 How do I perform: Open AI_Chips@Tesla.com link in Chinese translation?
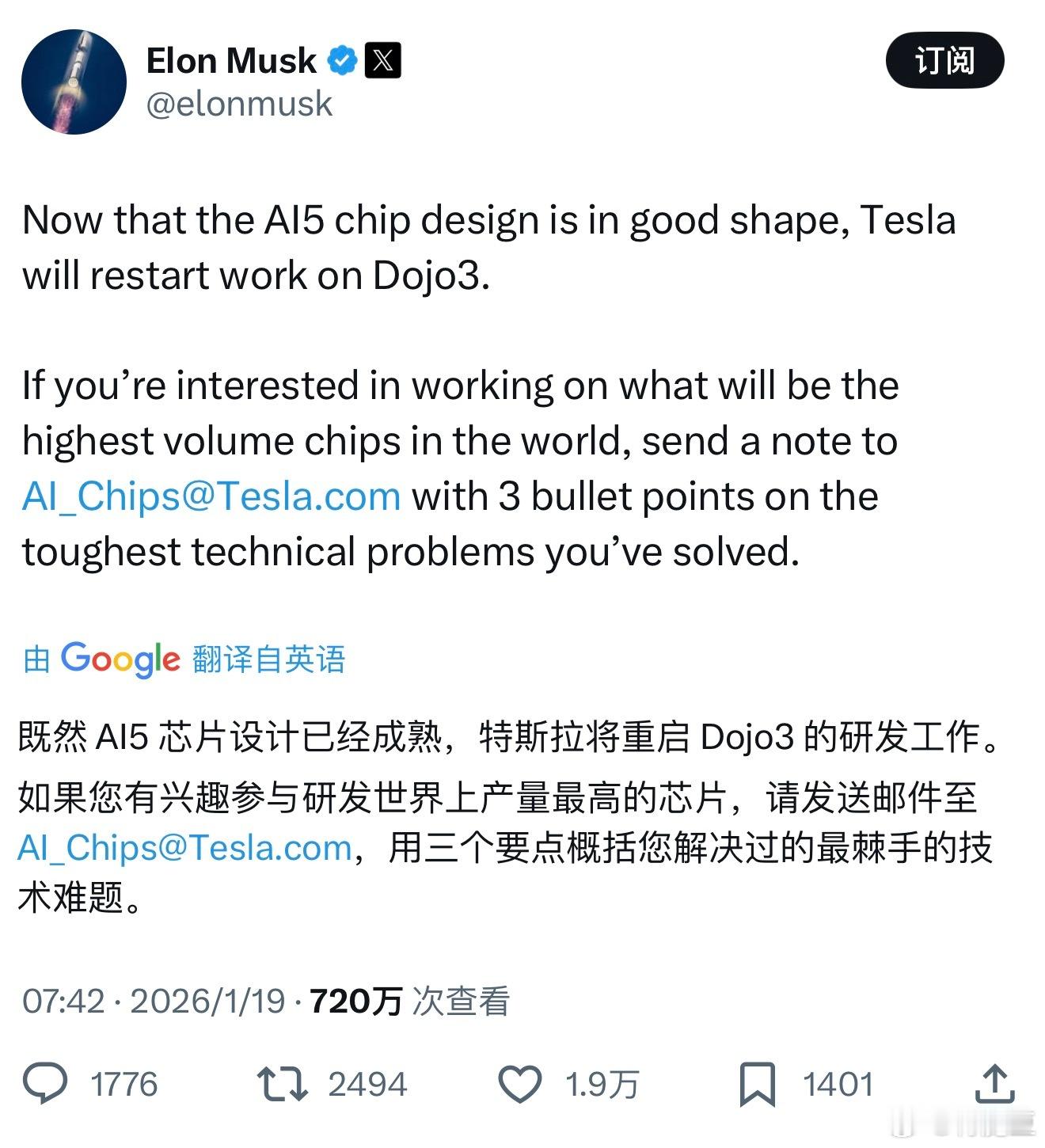click(184, 847)
